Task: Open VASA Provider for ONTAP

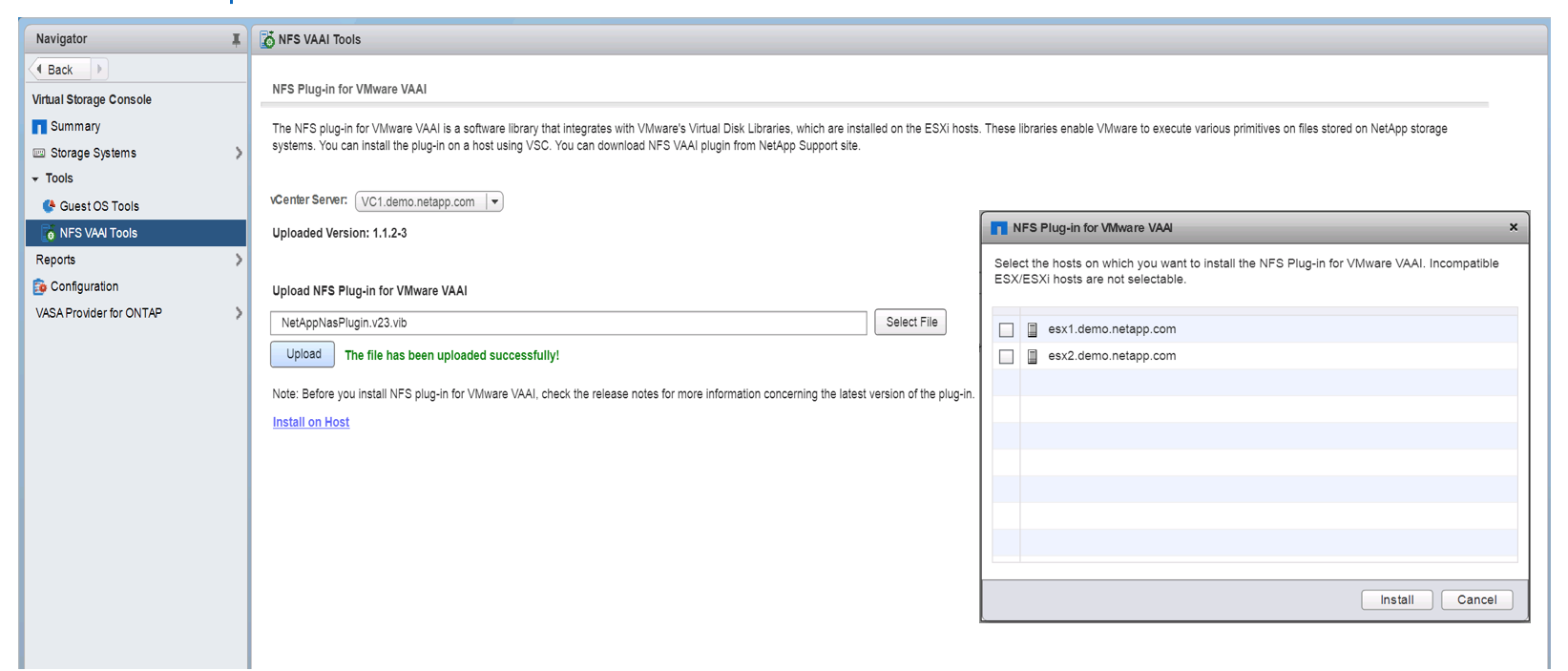Action: [x=99, y=313]
